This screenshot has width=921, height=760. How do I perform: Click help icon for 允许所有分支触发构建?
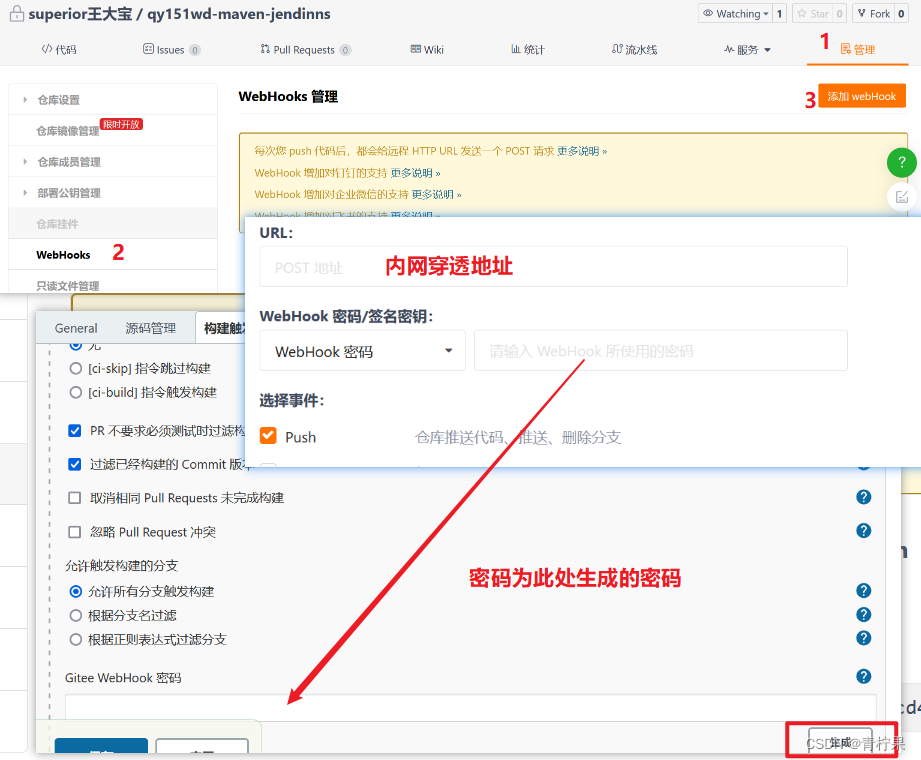click(x=863, y=590)
